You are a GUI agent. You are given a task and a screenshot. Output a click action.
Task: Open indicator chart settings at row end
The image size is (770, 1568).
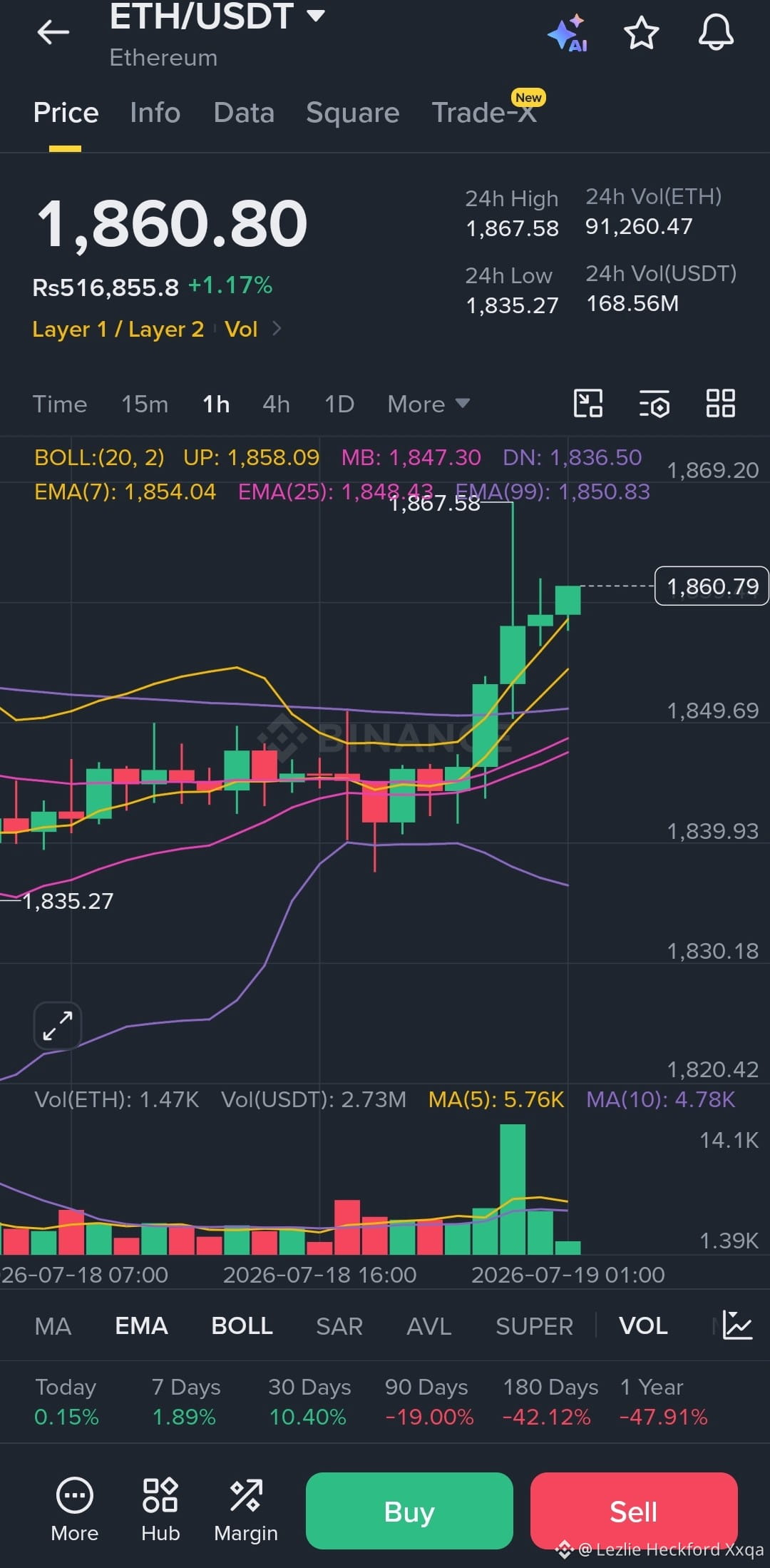pos(737,1325)
